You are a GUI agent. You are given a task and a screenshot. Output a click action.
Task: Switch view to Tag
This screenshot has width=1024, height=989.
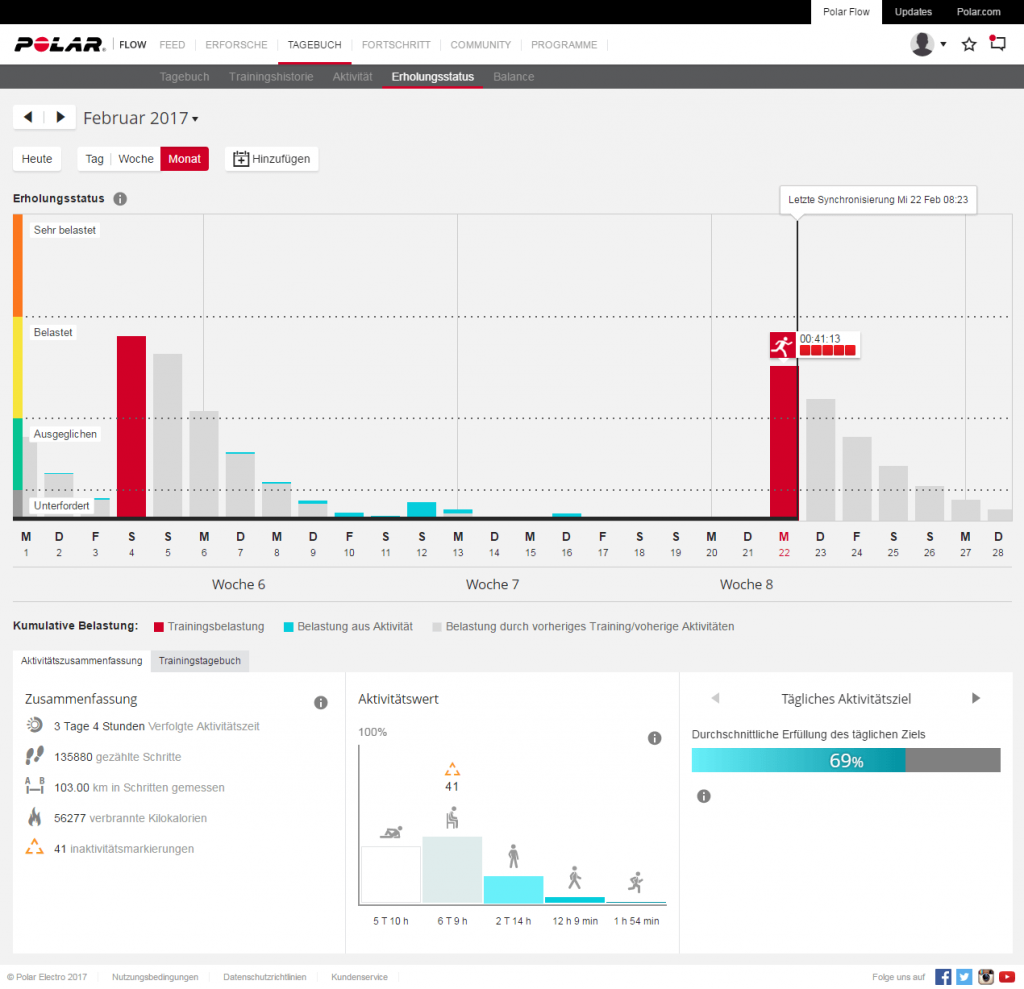95,159
